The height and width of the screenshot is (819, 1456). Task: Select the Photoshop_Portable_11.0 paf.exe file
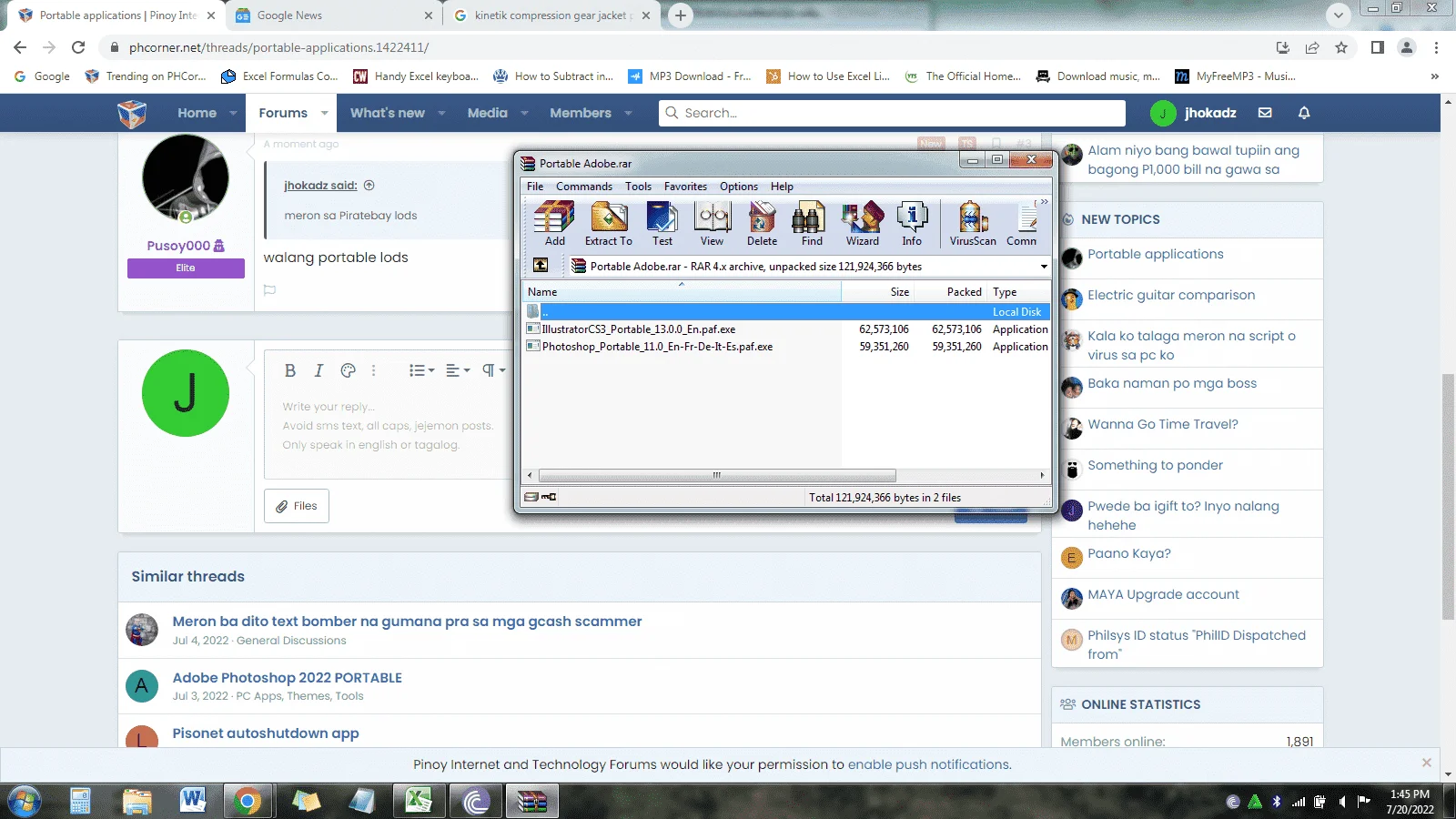click(657, 347)
